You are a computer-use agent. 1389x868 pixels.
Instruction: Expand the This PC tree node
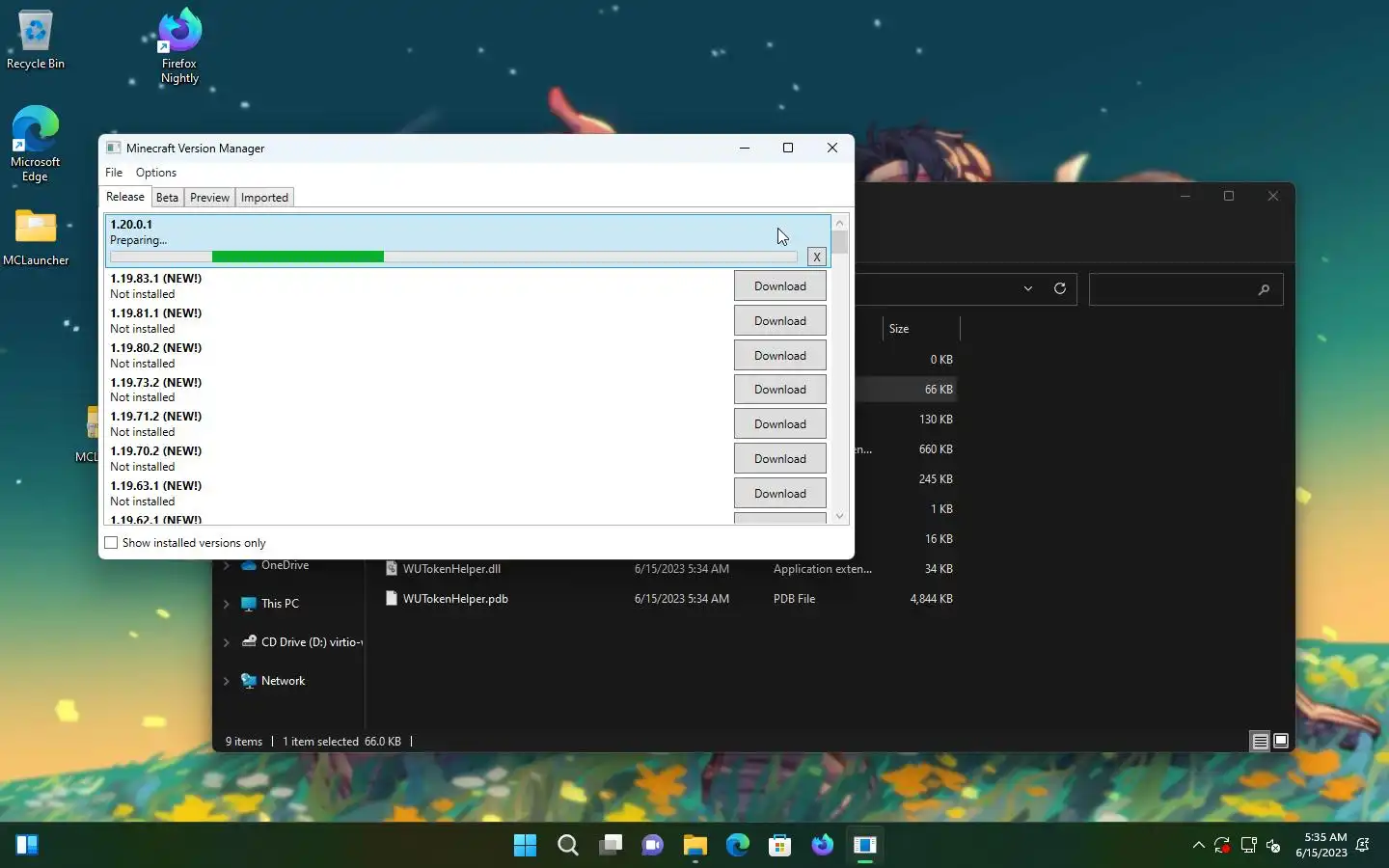(x=227, y=604)
